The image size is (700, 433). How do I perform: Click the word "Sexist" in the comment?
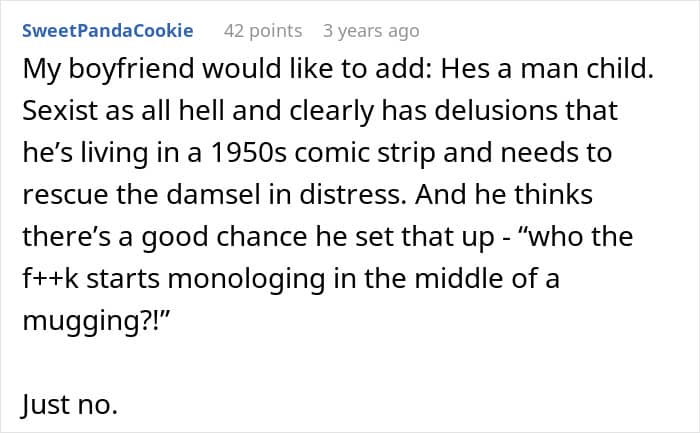57,113
